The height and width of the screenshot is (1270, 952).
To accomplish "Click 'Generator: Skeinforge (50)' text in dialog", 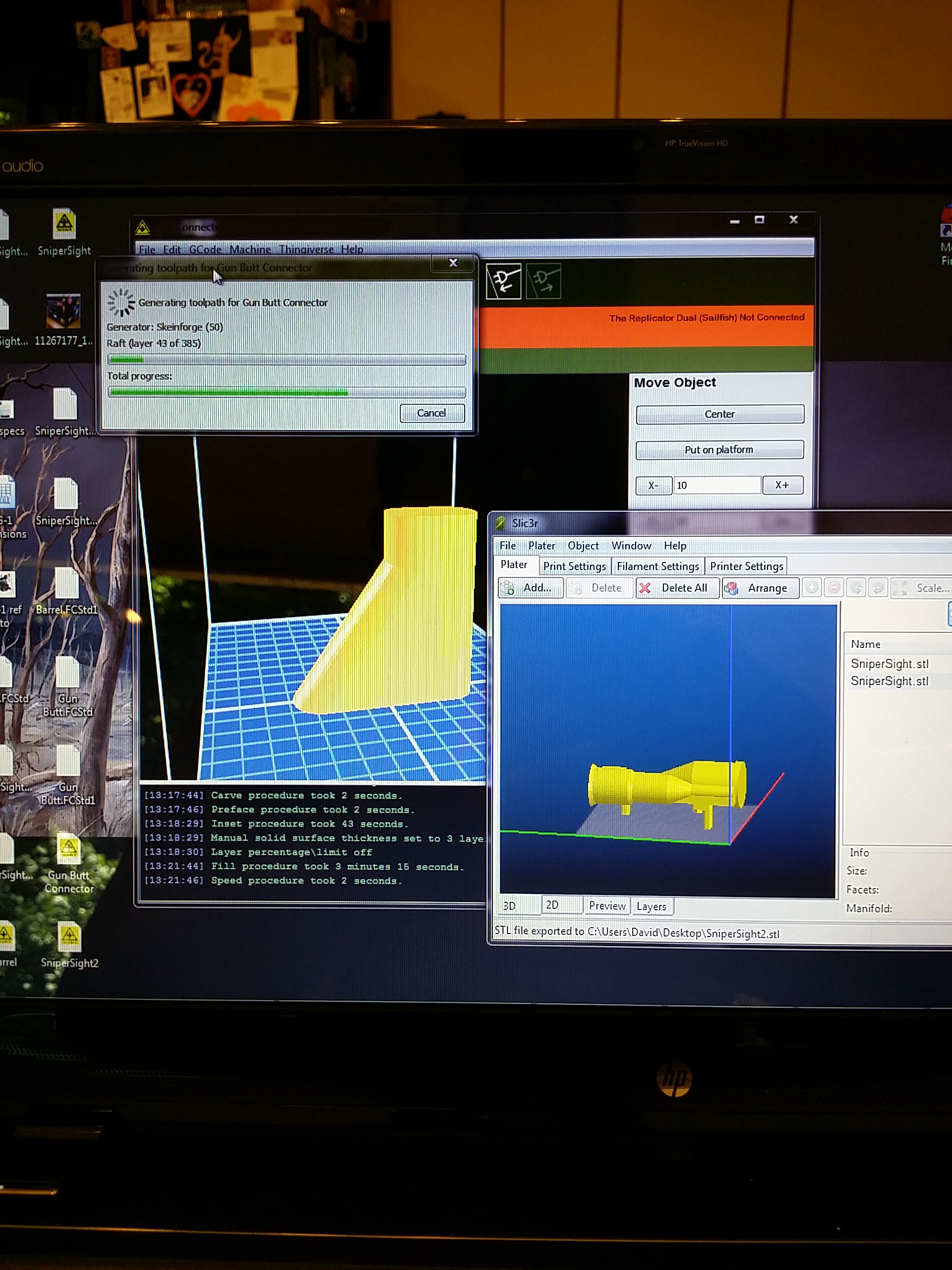I will point(165,327).
